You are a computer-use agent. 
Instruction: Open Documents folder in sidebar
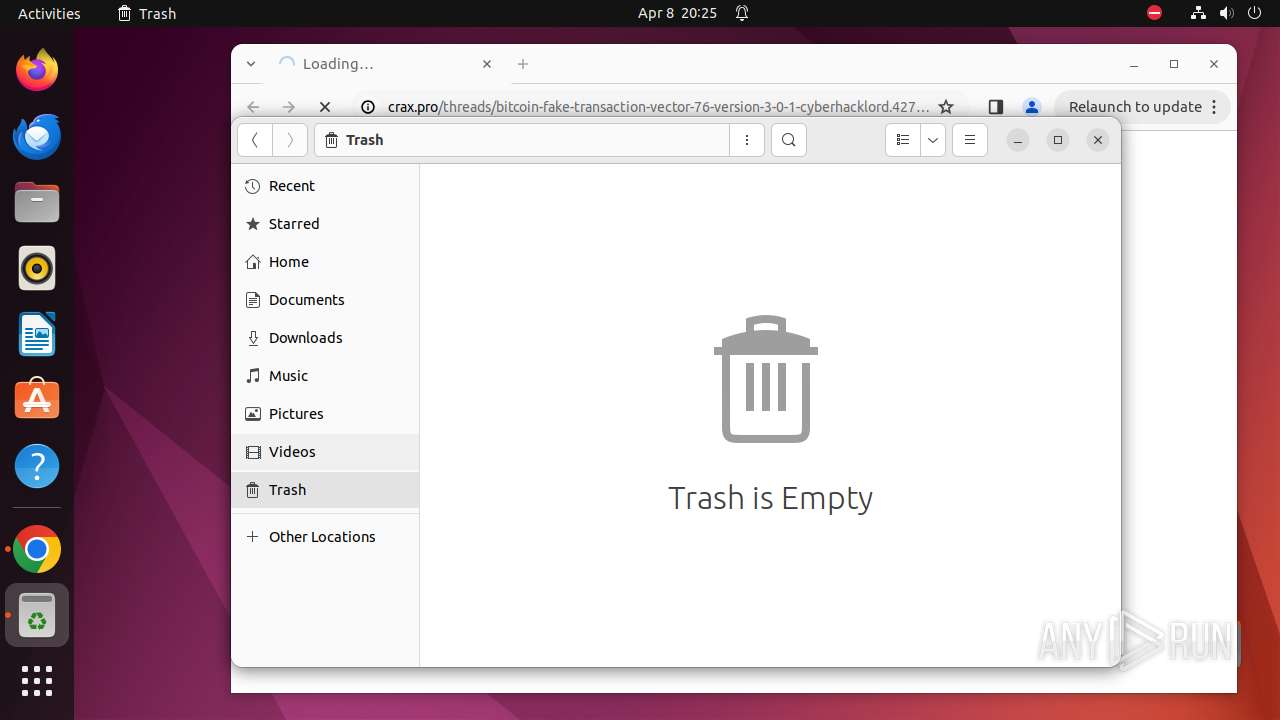coord(325,300)
